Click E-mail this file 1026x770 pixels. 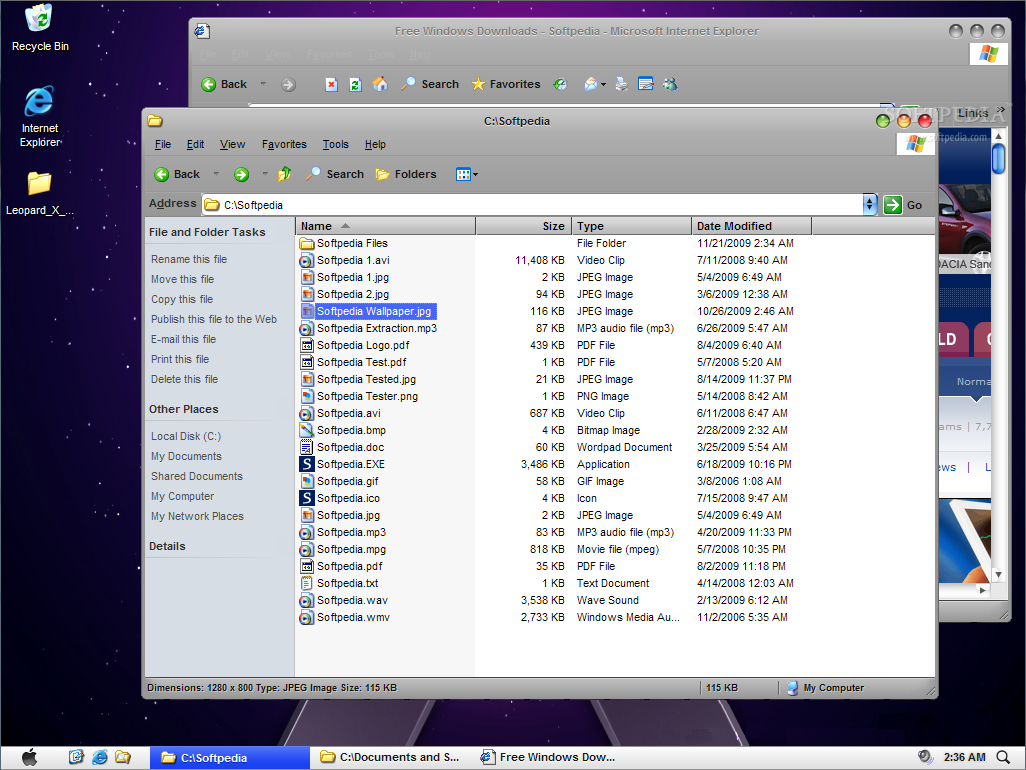point(183,339)
